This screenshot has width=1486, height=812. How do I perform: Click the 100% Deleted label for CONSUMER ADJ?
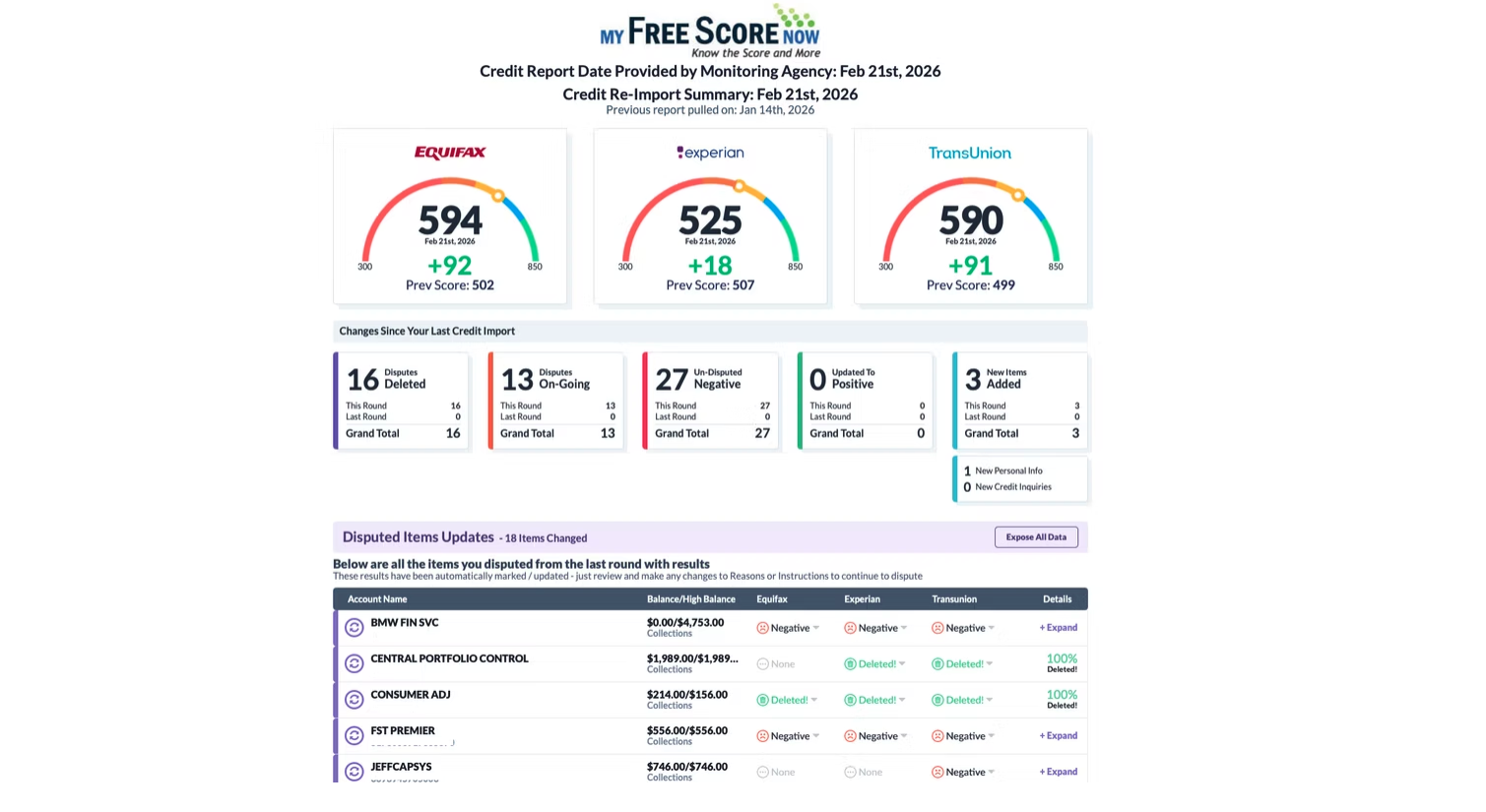(1062, 700)
